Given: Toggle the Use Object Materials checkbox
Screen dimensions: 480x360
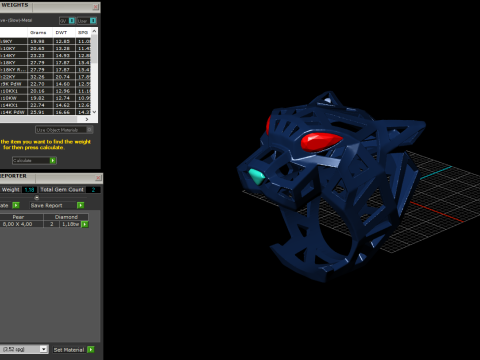Looking at the screenshot, I should tap(90, 130).
